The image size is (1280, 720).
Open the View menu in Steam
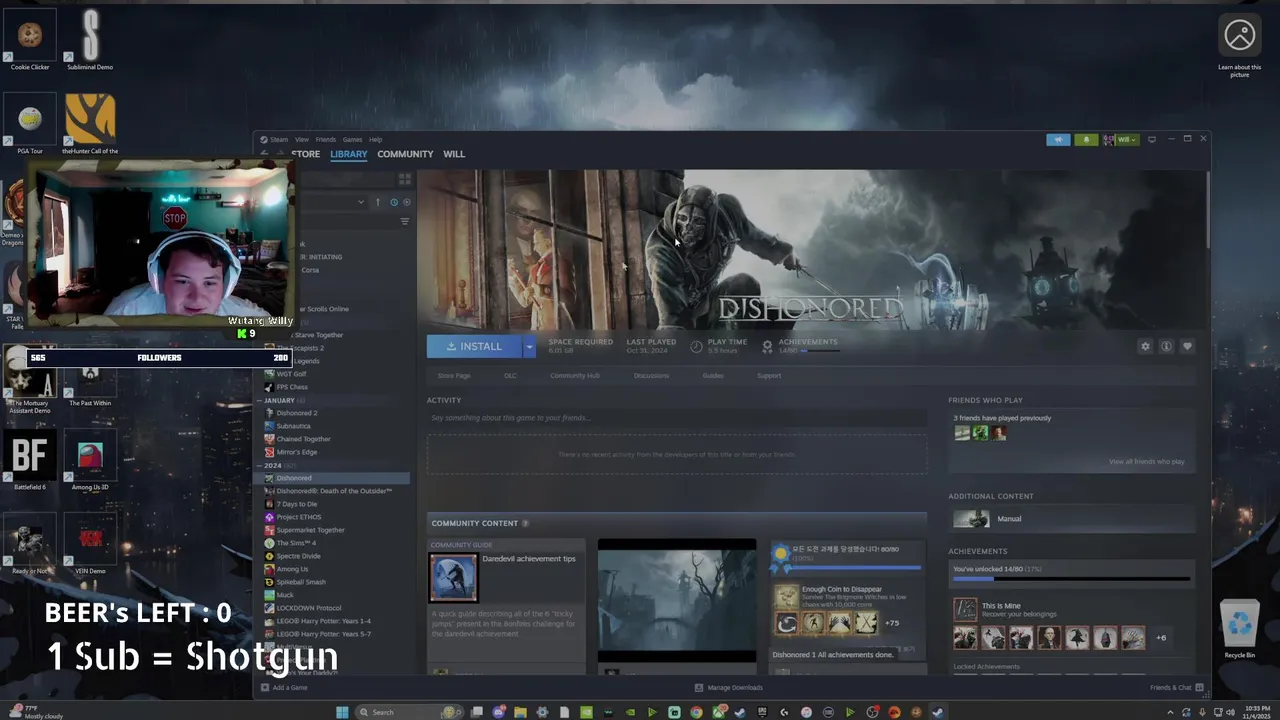(301, 139)
